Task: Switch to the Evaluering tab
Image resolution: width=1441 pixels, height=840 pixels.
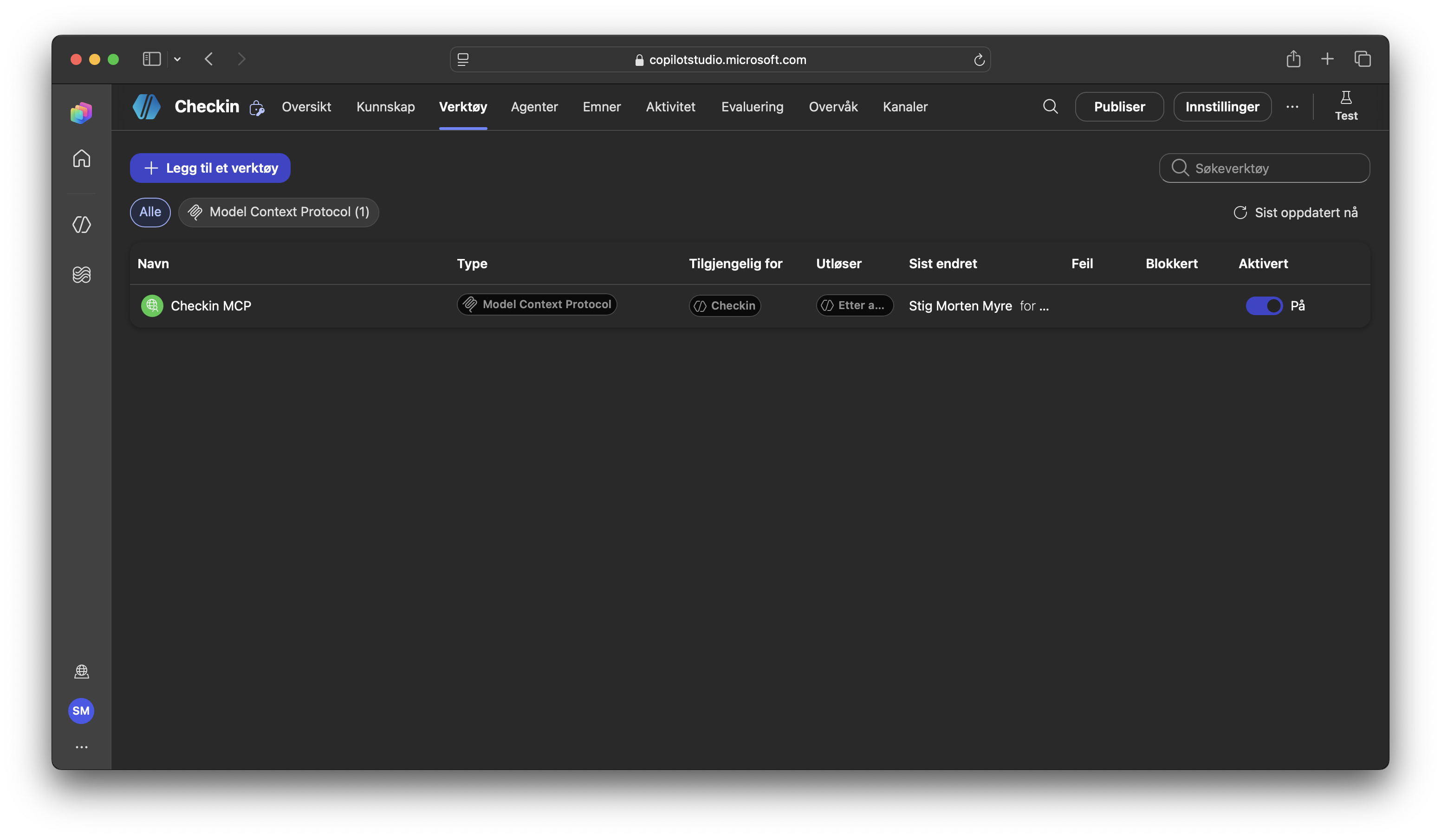Action: pyautogui.click(x=752, y=106)
